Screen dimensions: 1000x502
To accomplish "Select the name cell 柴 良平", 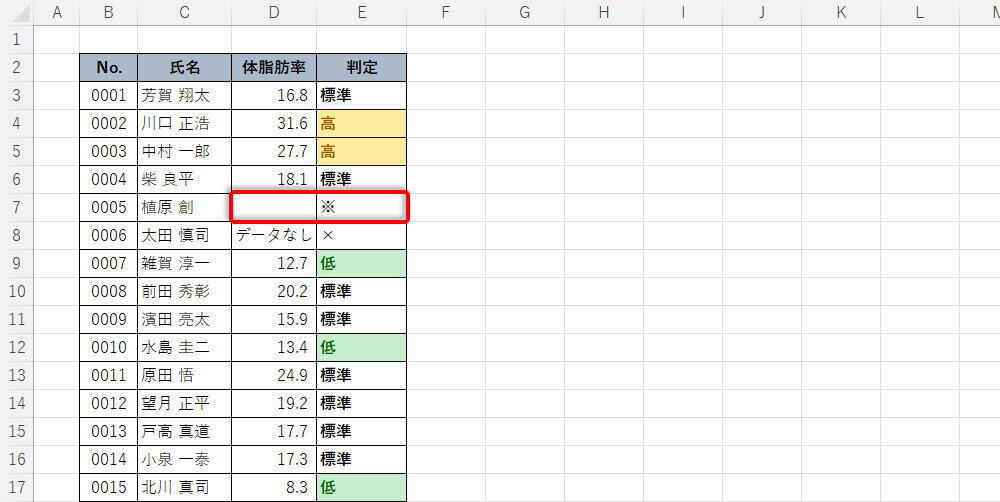I will pos(184,179).
